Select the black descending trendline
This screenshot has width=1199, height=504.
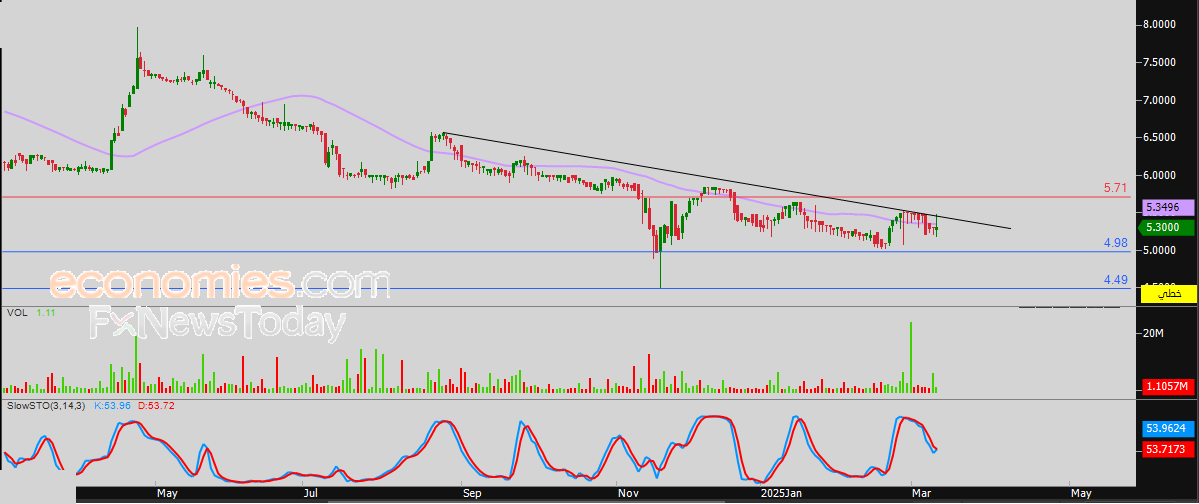coord(726,181)
